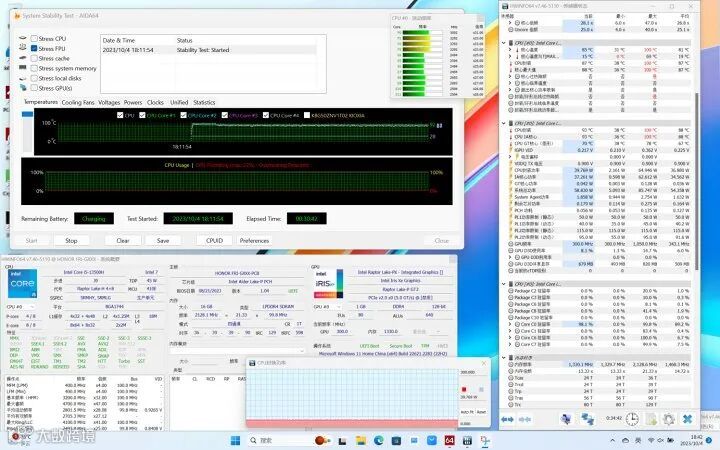Toggle the CPU Core #2 graph checkbox
Viewport: 720px width, 450px height.
coord(183,115)
